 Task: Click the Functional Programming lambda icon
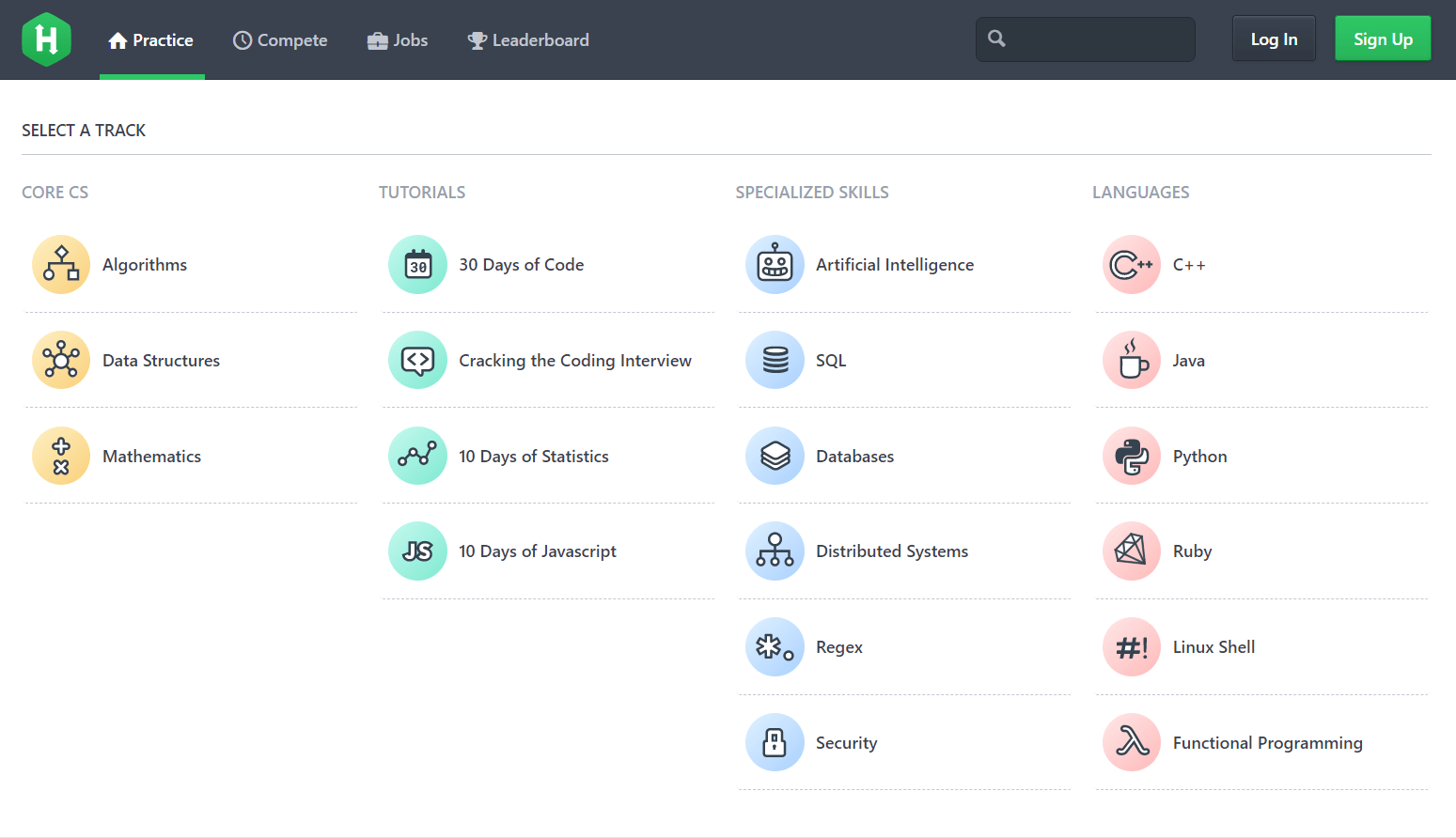click(x=1132, y=742)
